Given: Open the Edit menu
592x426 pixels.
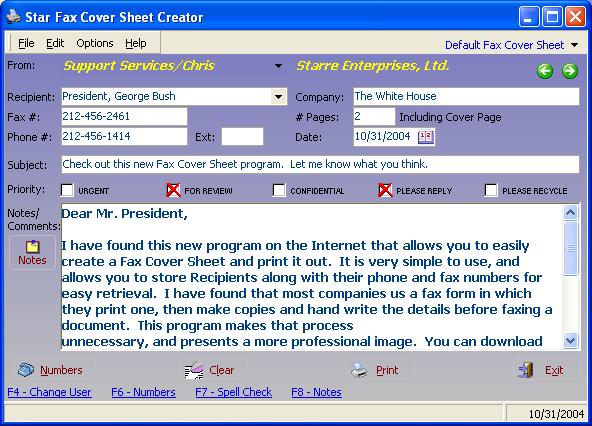Looking at the screenshot, I should coord(55,43).
